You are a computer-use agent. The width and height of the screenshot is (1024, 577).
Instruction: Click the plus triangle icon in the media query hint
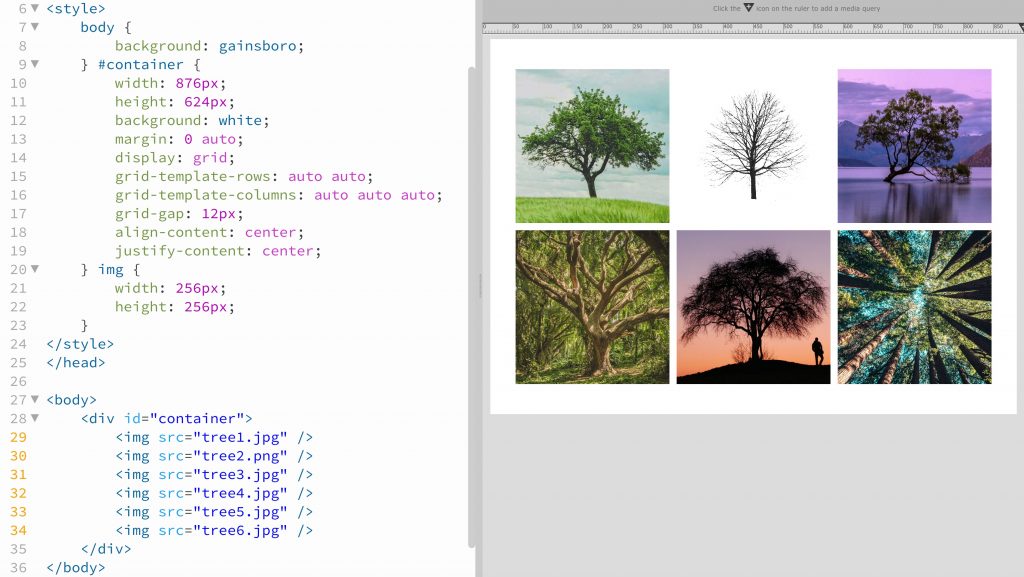(x=748, y=8)
